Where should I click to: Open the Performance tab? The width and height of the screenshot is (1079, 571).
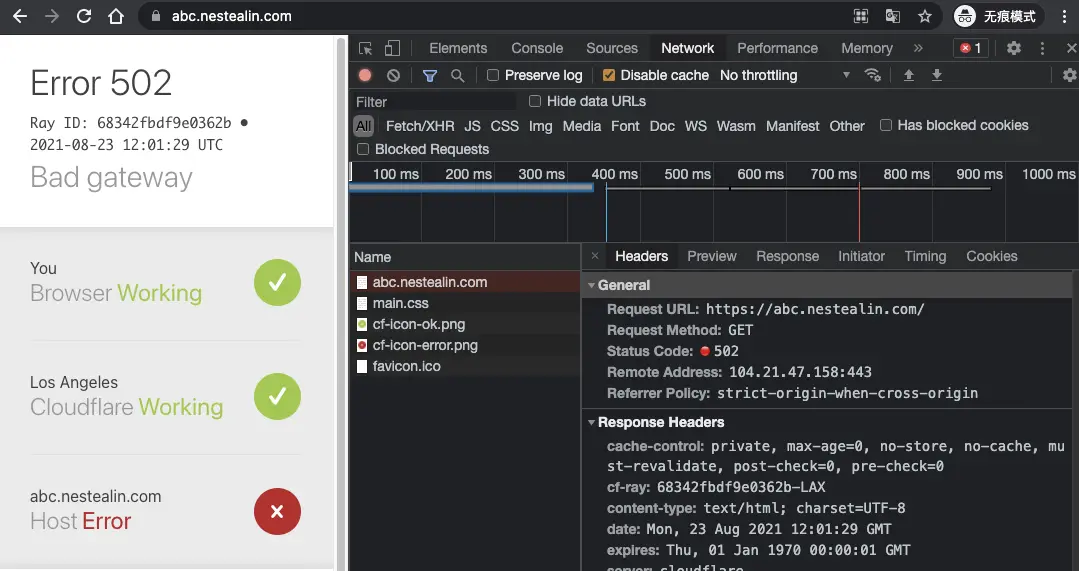(x=778, y=48)
